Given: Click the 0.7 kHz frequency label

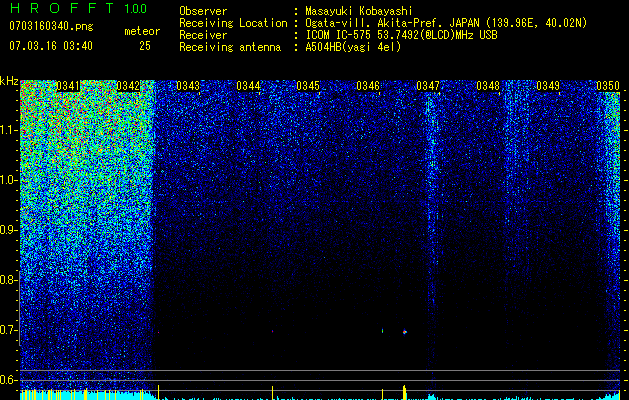Looking at the screenshot, I should point(8,330).
